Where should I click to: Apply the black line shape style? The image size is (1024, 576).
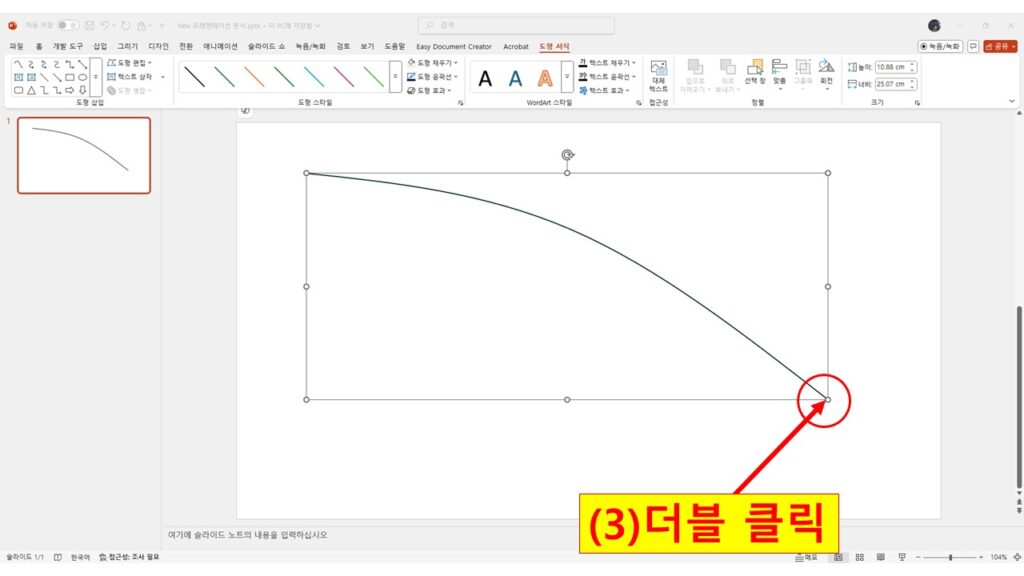(x=195, y=77)
